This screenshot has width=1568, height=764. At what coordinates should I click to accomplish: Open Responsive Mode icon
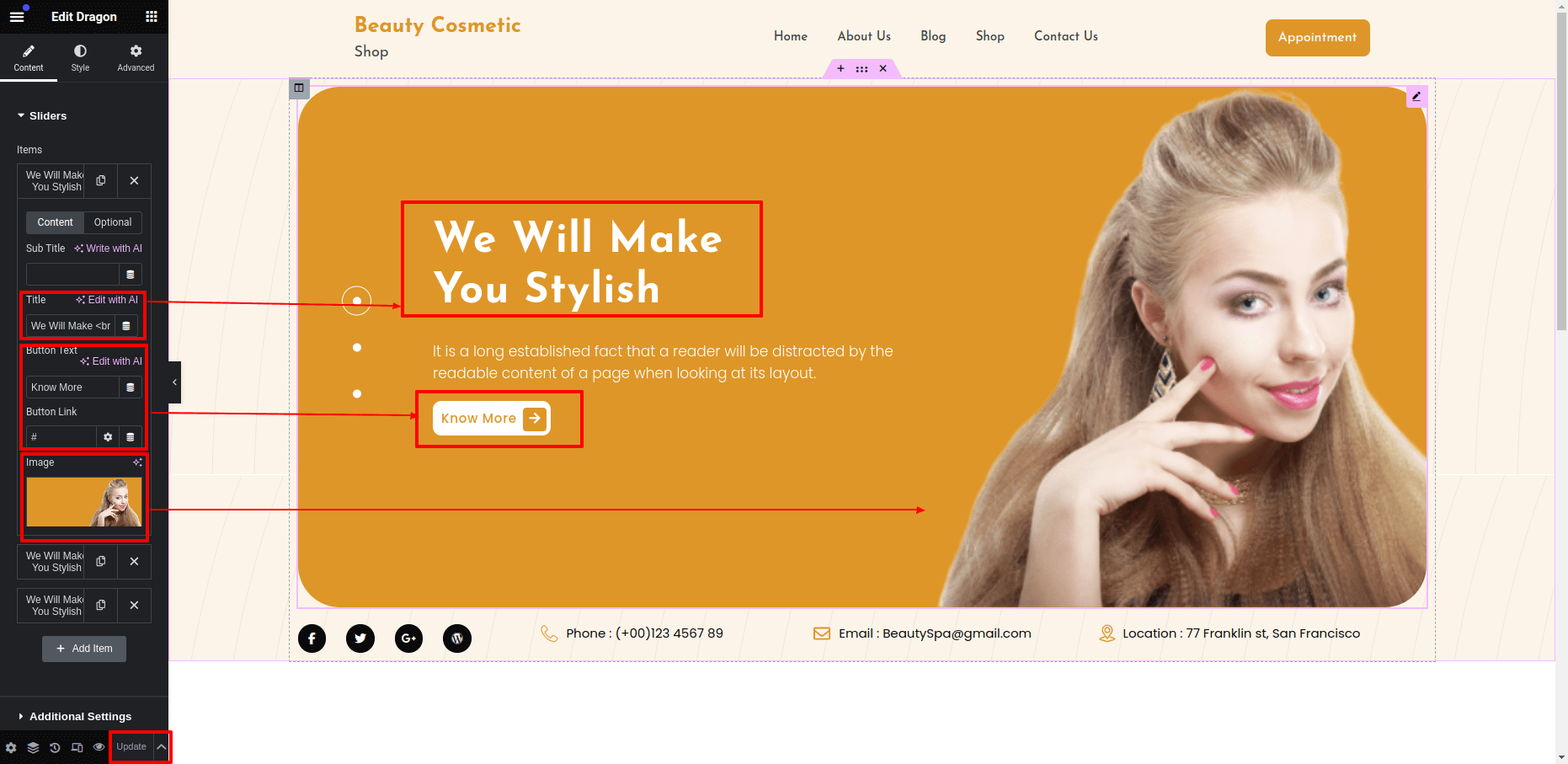click(x=77, y=747)
